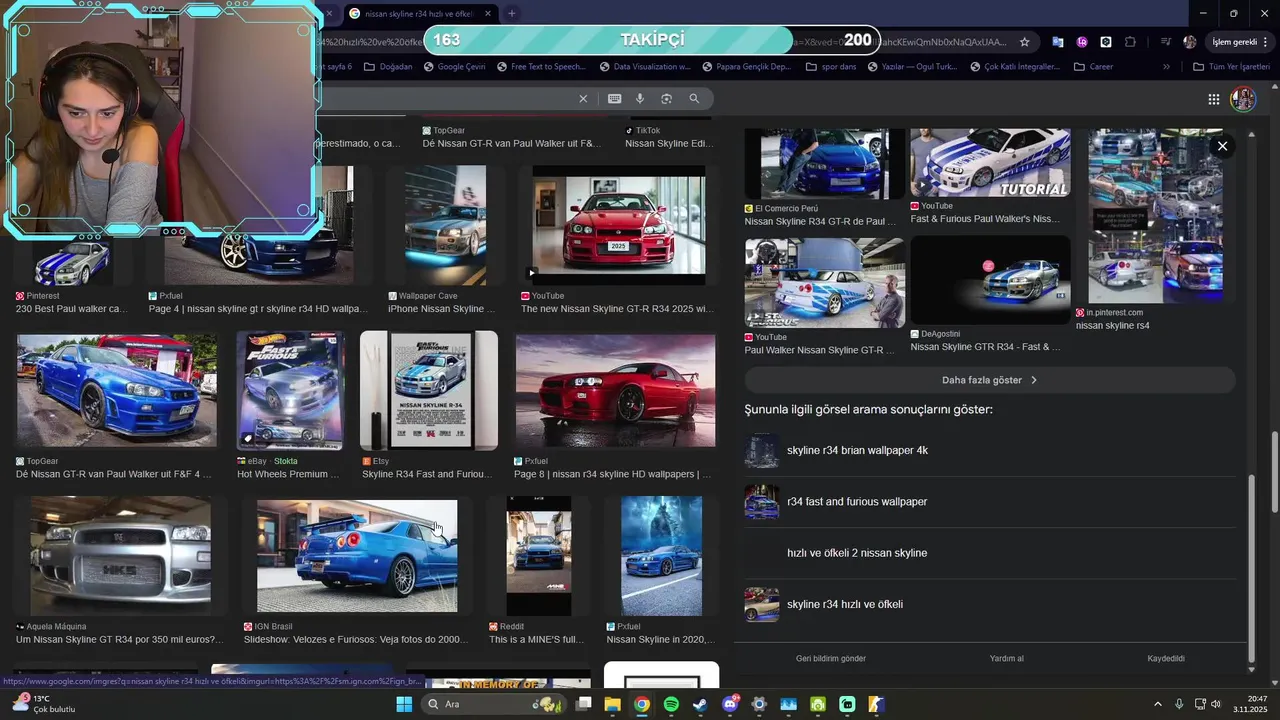Open File Explorer from the taskbar
This screenshot has height=720, width=1280.
pyautogui.click(x=612, y=704)
